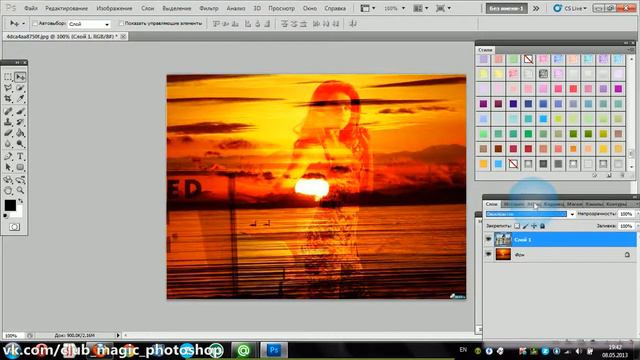Open the Файл menu
Screen dimensions: 640x360
(31, 8)
